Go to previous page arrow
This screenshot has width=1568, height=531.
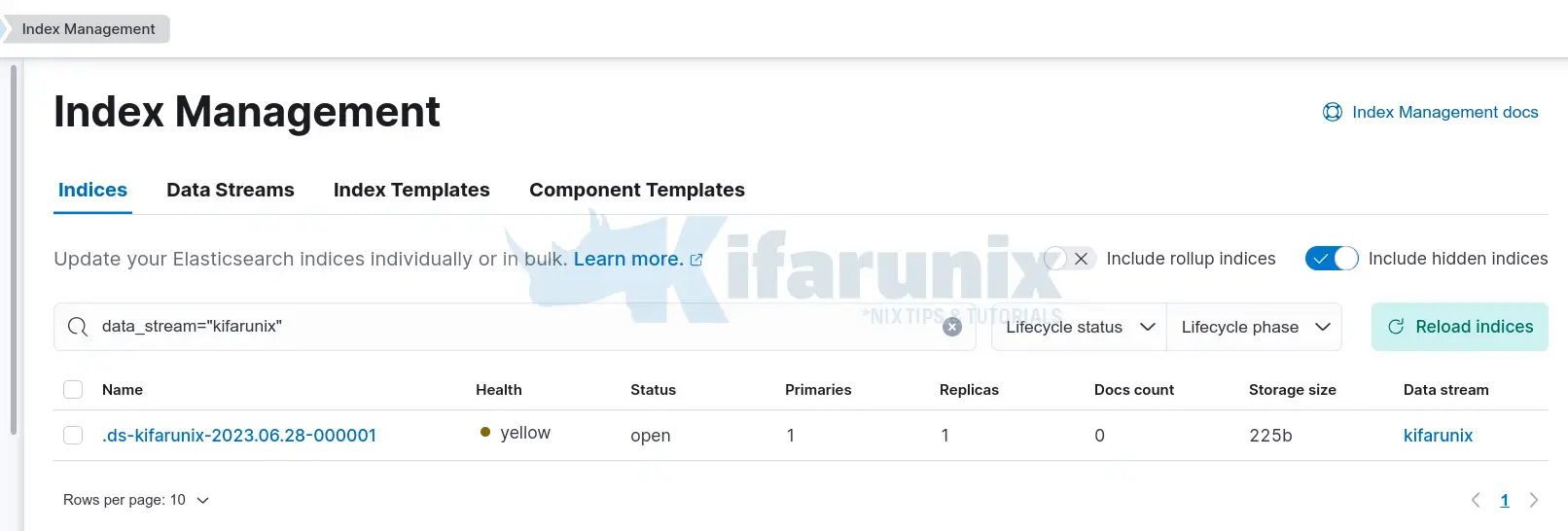[x=1476, y=500]
